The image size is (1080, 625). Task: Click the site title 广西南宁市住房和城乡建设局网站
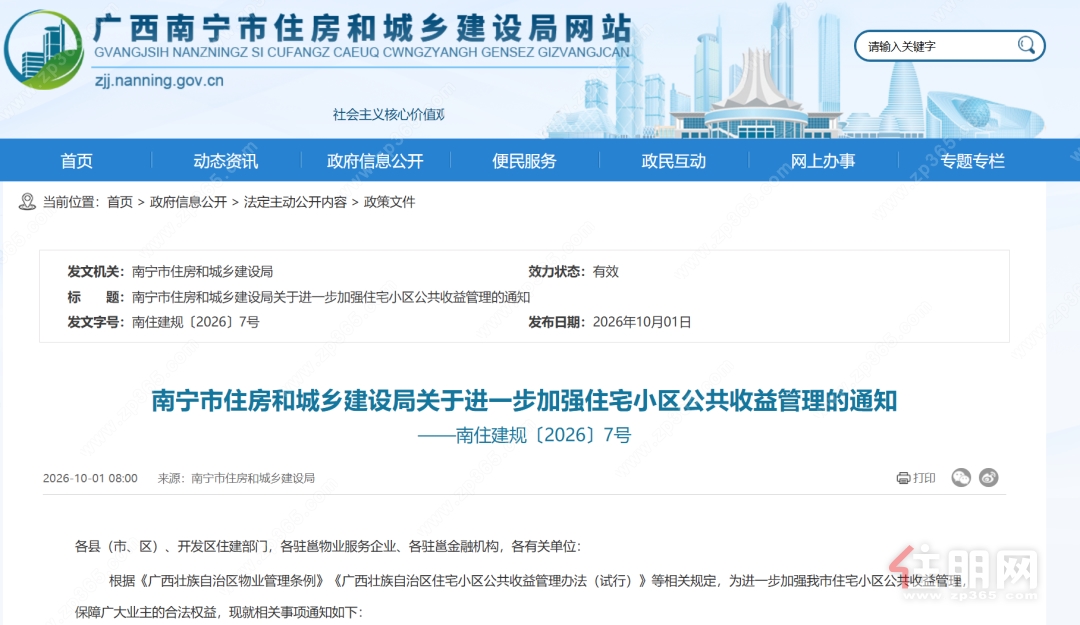click(x=362, y=28)
